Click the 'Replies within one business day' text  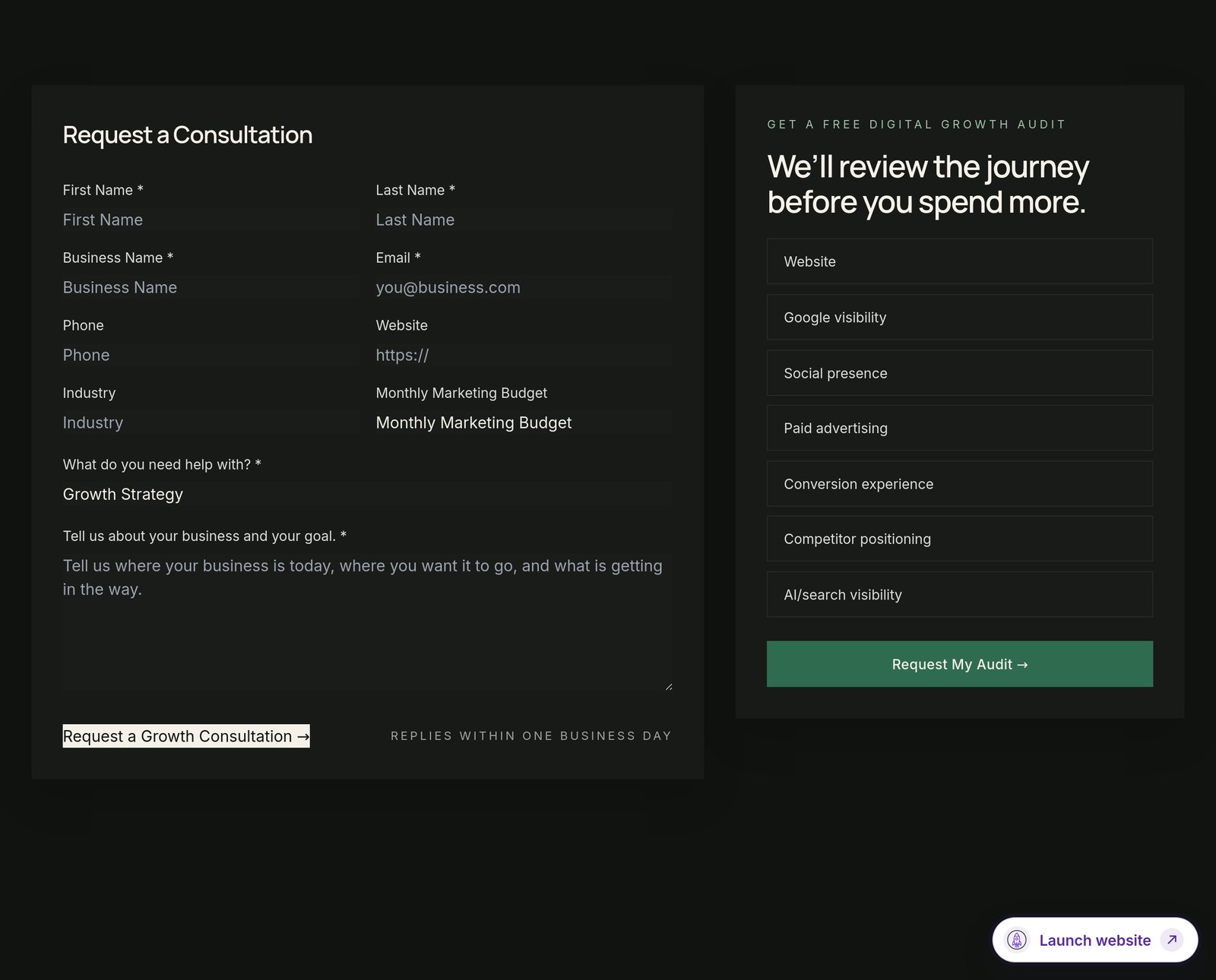click(531, 736)
